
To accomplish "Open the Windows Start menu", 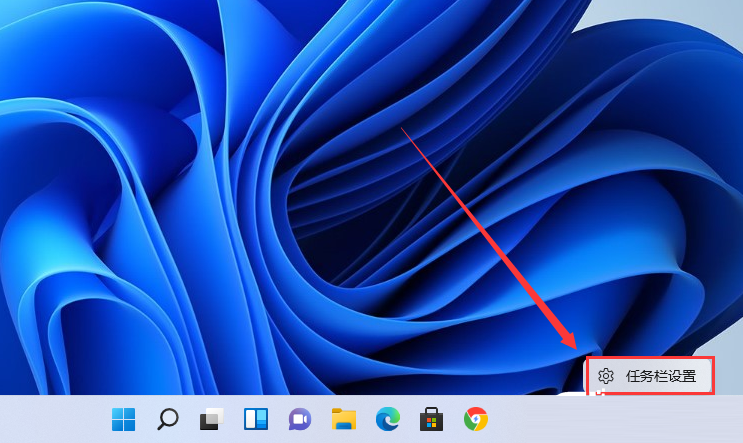I will pyautogui.click(x=123, y=419).
